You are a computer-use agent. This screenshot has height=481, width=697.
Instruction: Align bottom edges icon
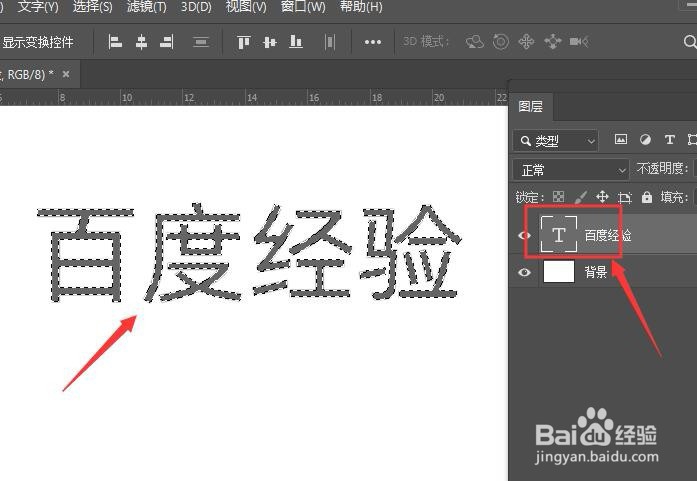coord(296,42)
